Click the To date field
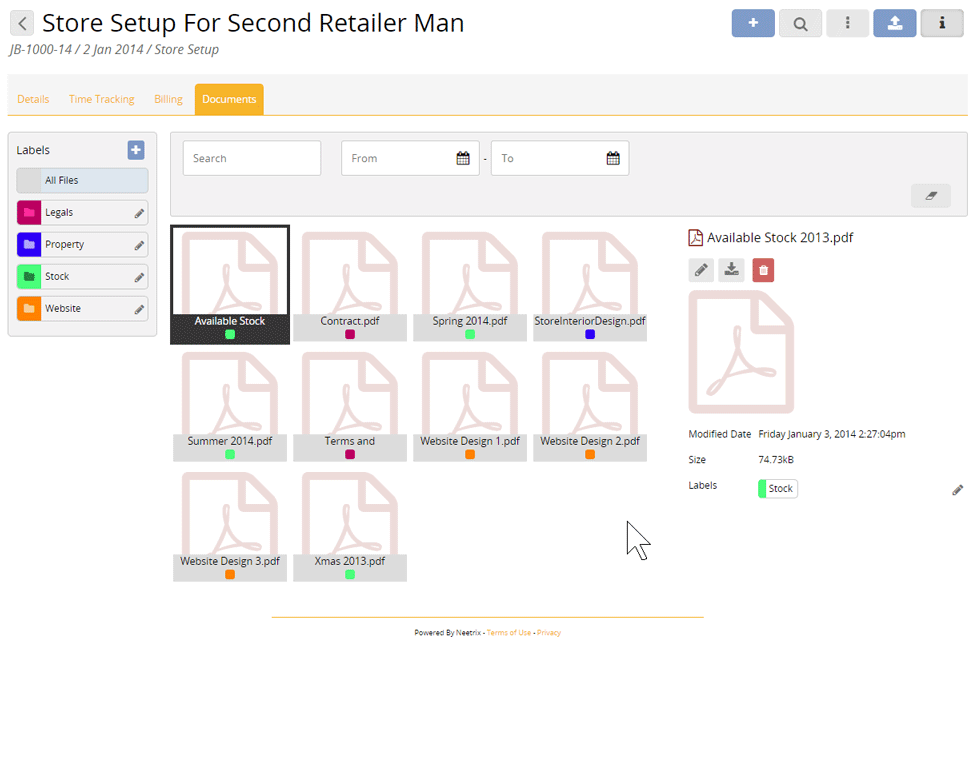 560,158
